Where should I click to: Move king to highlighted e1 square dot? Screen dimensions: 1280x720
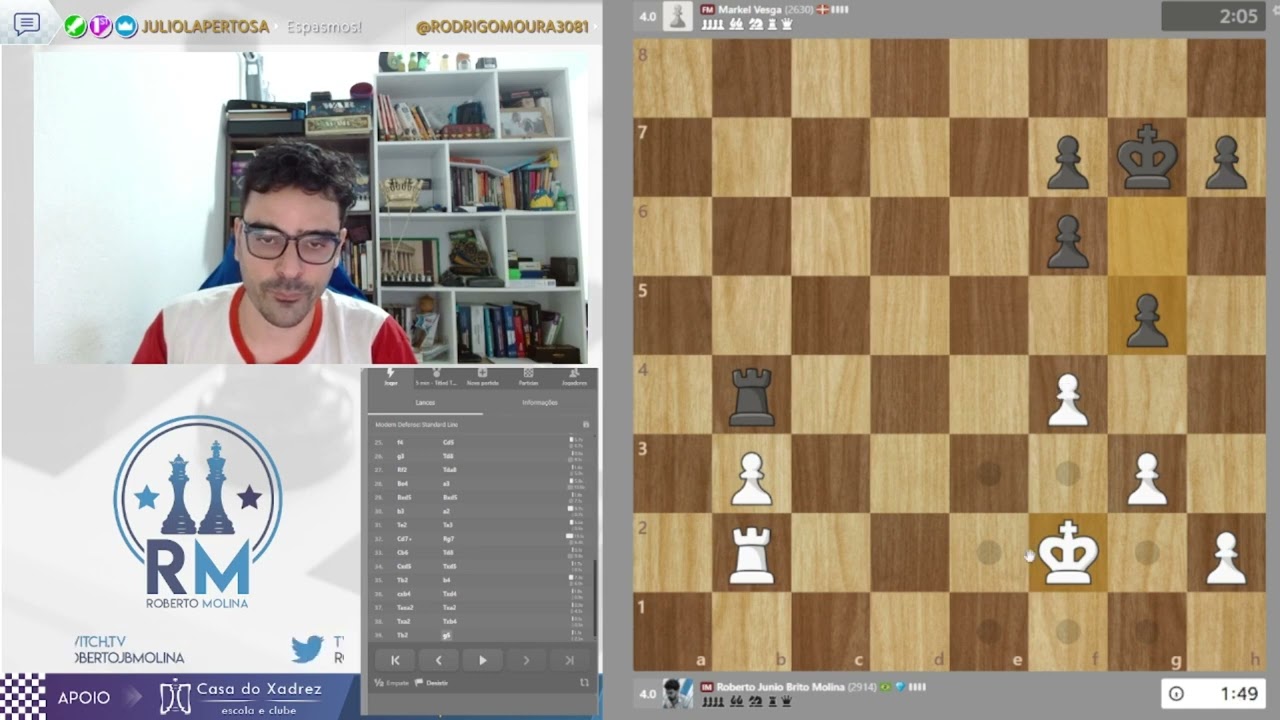pos(989,631)
